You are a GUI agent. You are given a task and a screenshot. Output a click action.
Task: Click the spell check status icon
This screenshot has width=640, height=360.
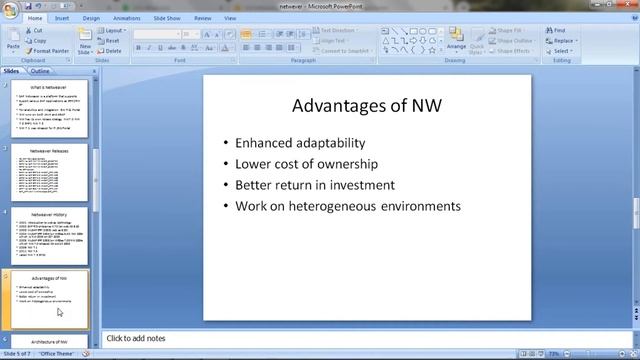(86, 354)
